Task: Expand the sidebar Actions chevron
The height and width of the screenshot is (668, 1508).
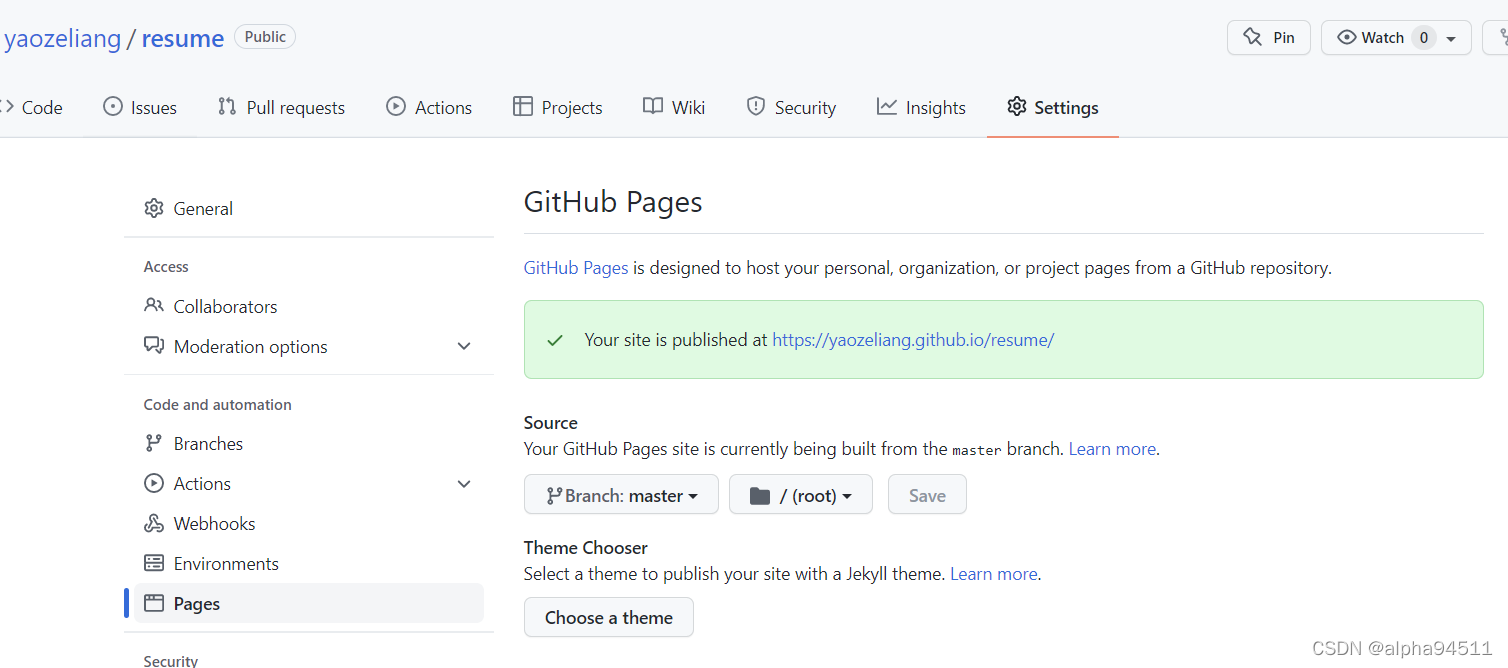Action: 464,484
